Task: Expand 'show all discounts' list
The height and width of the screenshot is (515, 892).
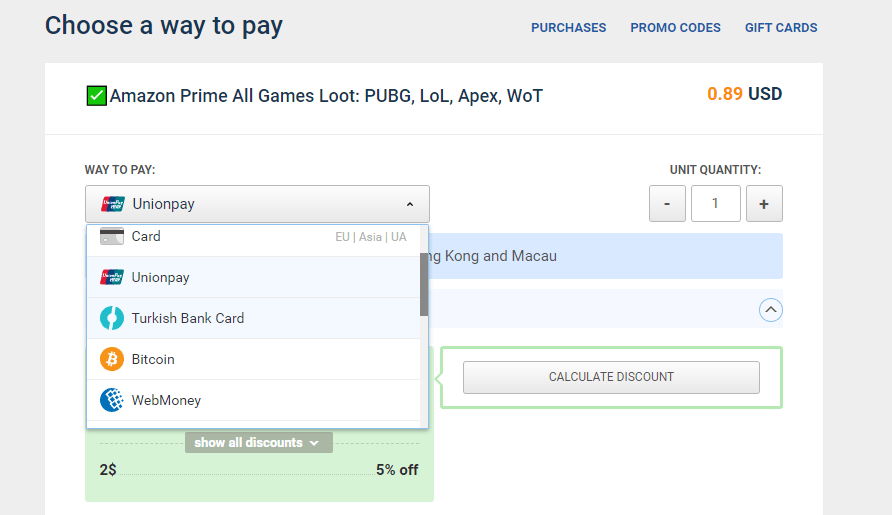Action: [258, 442]
